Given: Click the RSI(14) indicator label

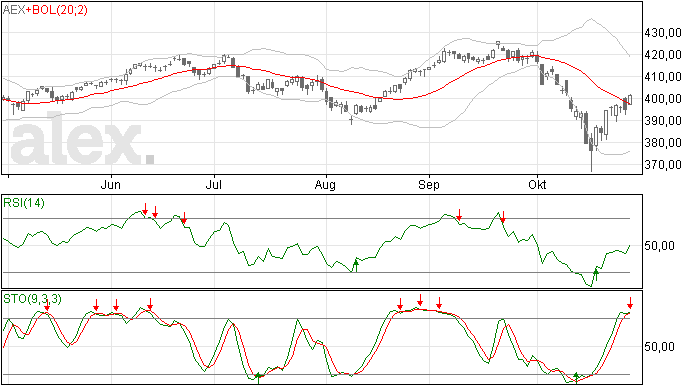Looking at the screenshot, I should (x=24, y=203).
